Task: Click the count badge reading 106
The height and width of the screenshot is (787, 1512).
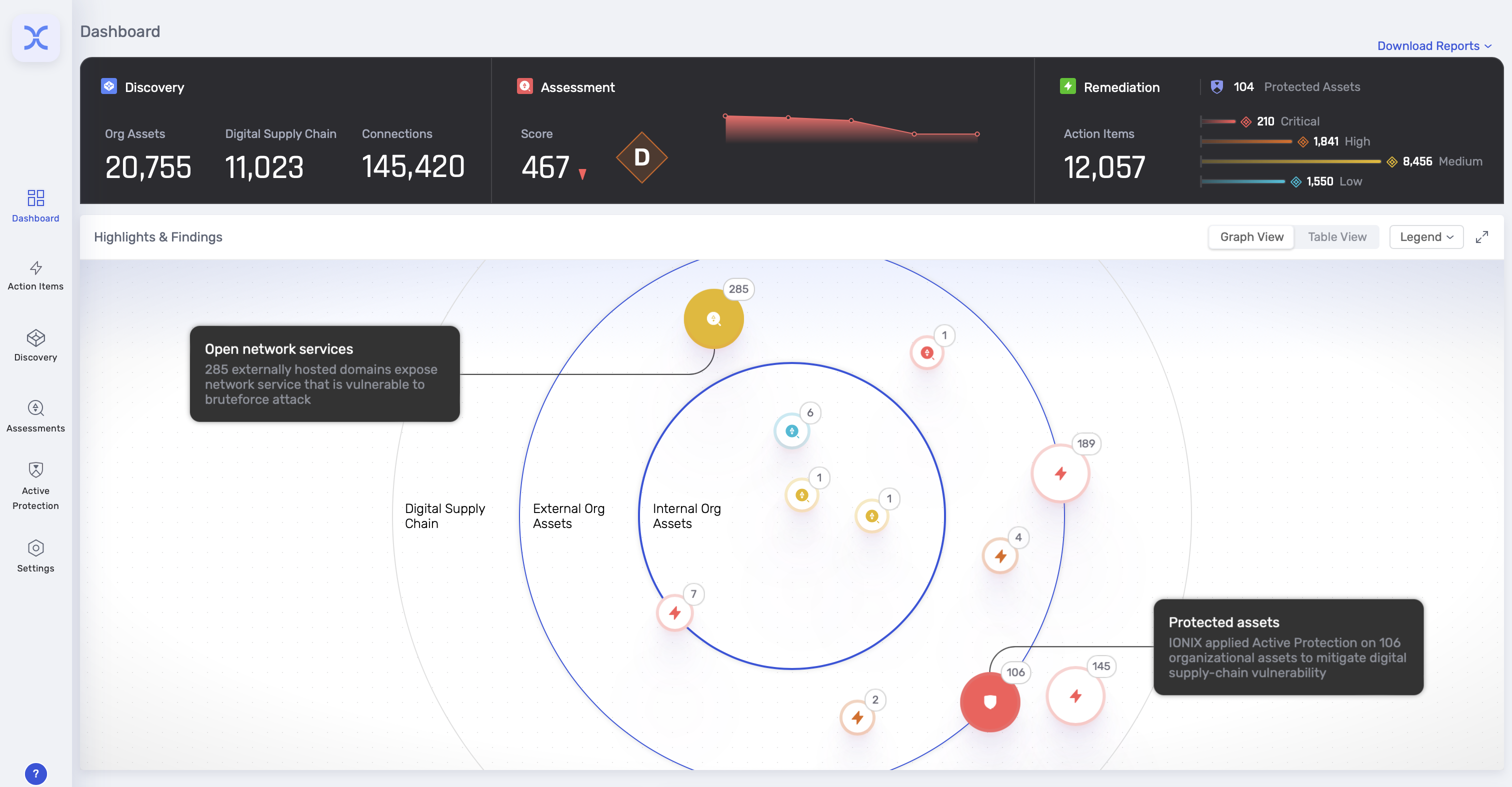Action: point(1015,672)
